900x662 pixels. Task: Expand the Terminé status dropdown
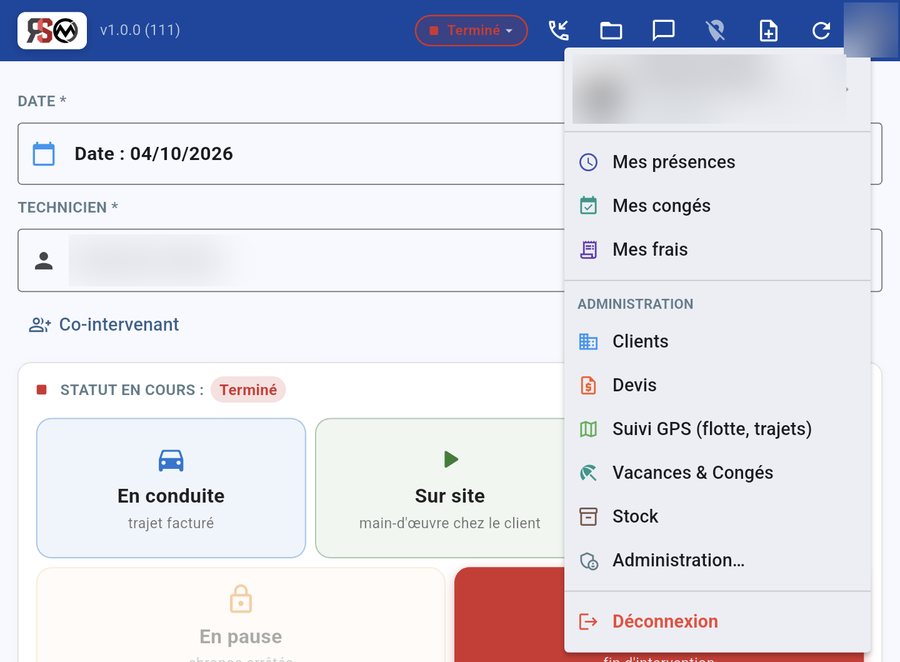[471, 30]
